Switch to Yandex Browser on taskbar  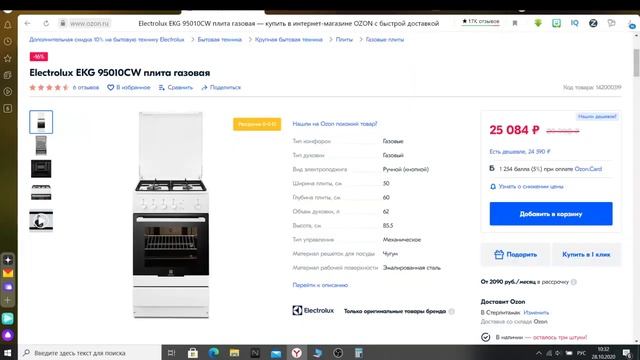297,353
